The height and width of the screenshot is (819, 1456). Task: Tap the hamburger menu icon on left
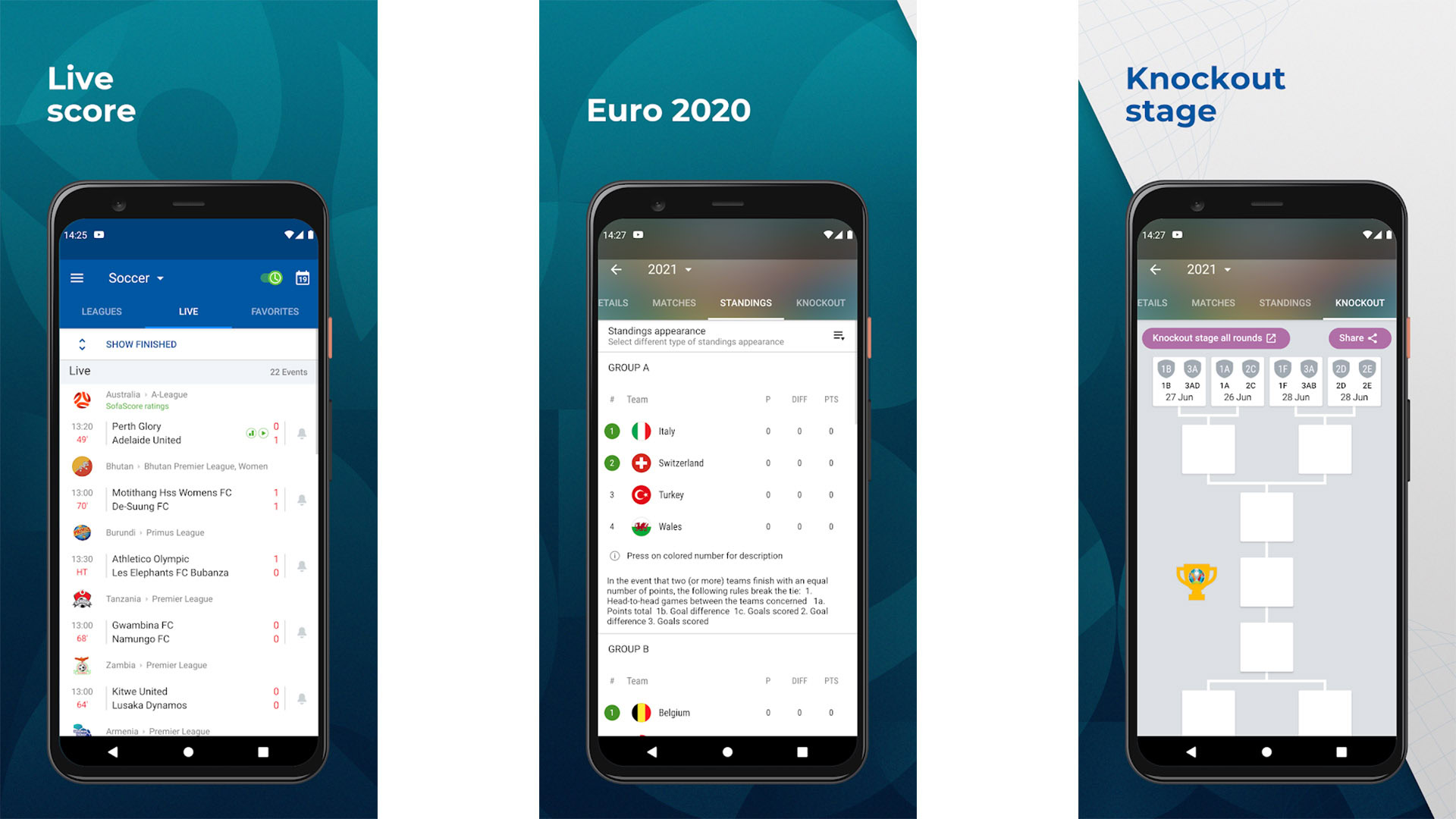[x=78, y=278]
